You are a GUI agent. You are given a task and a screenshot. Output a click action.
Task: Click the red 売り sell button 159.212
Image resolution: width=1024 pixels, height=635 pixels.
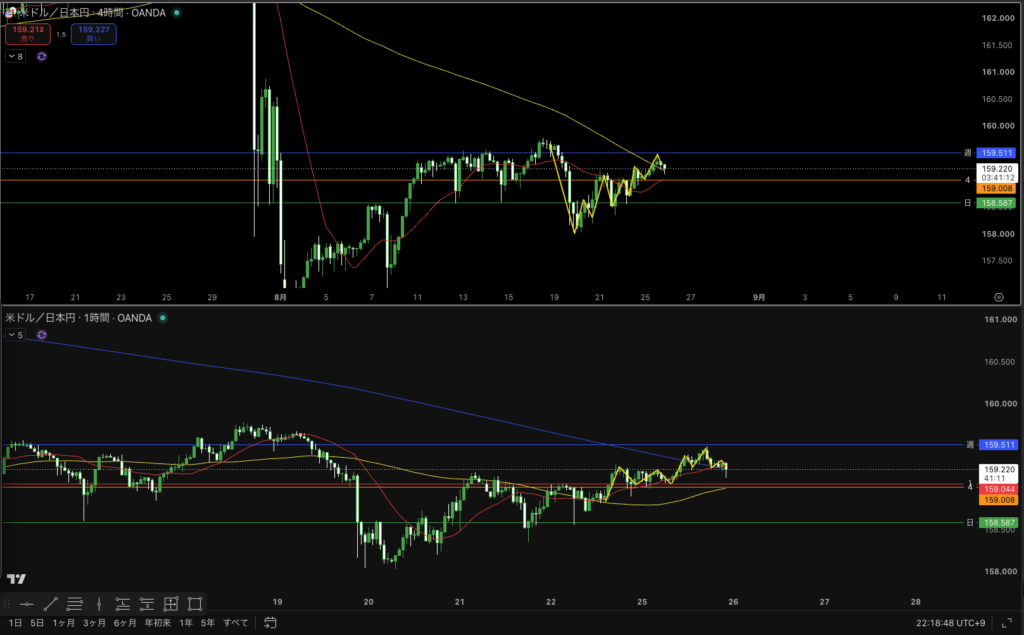[28, 34]
